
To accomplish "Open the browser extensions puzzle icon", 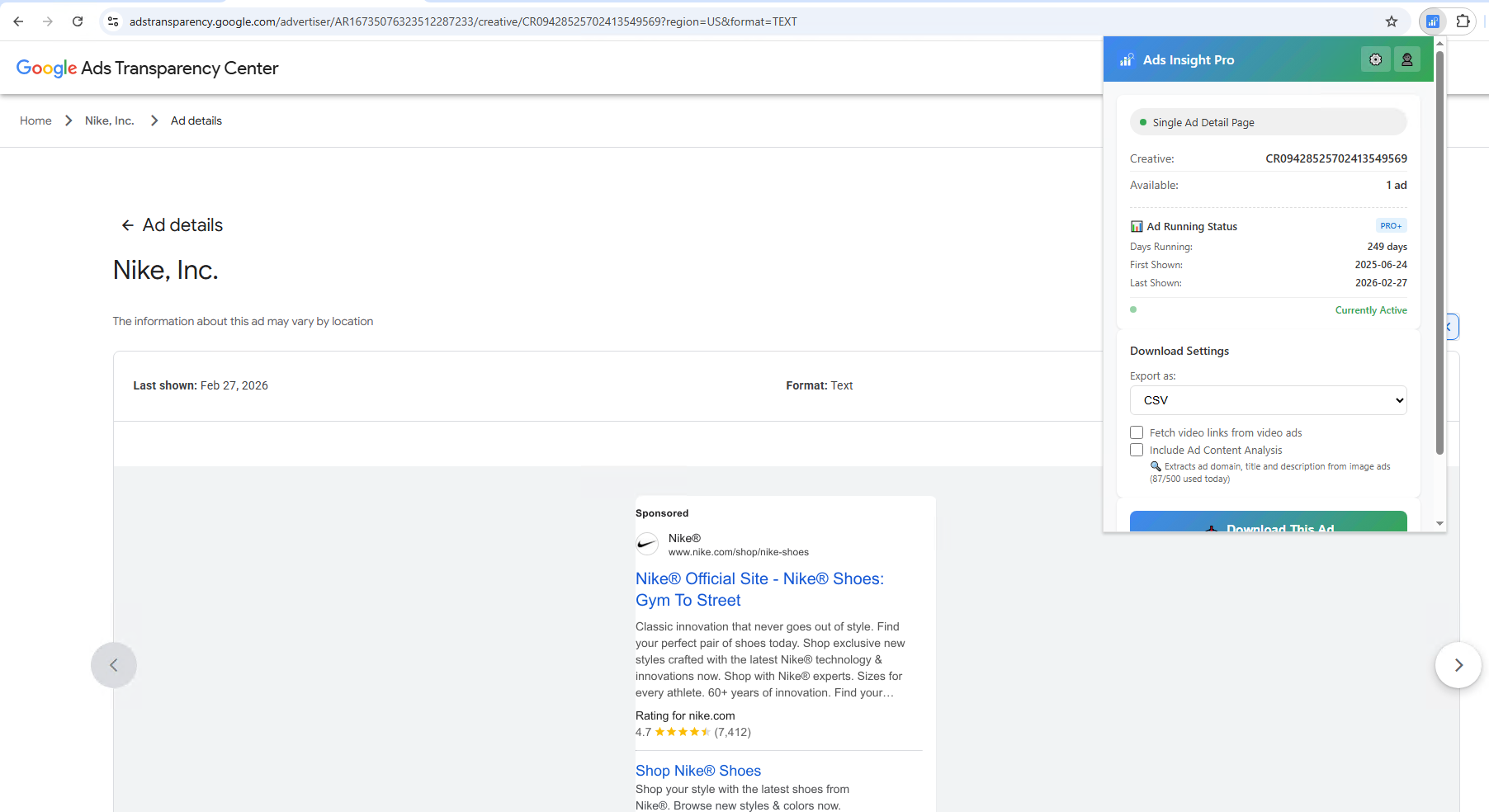I will click(x=1463, y=21).
